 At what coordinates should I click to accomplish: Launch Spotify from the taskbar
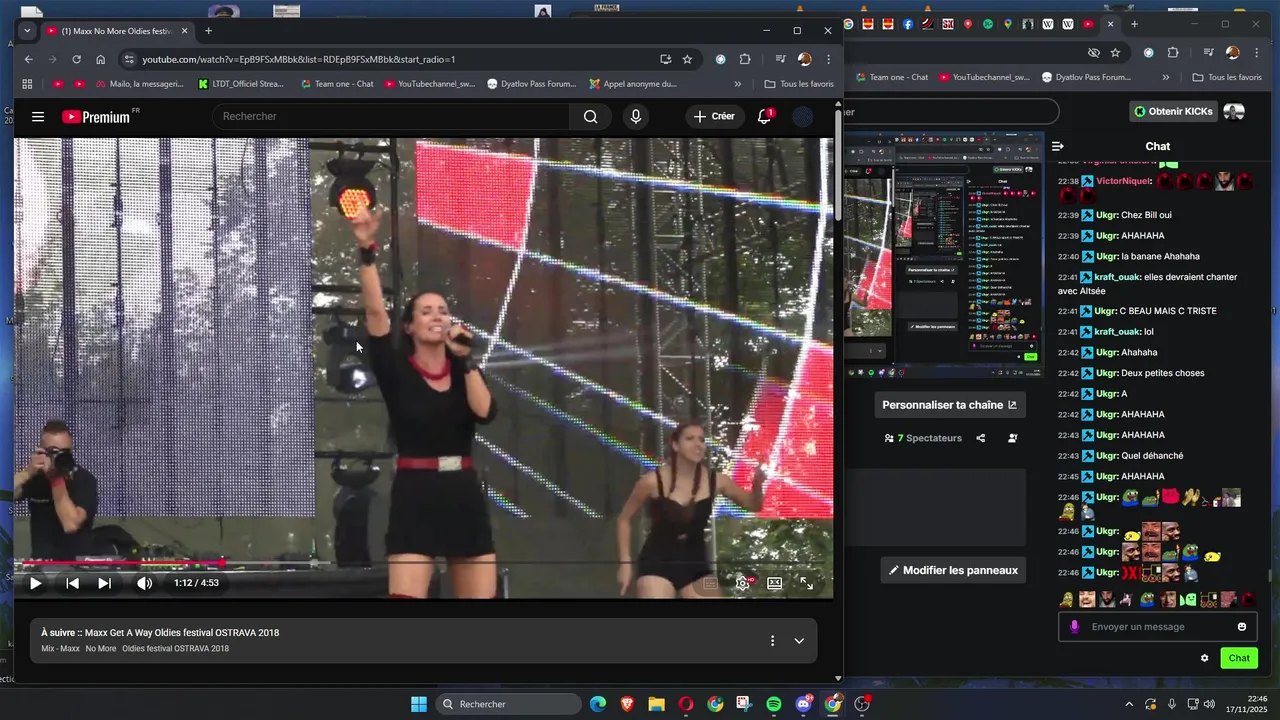(774, 704)
